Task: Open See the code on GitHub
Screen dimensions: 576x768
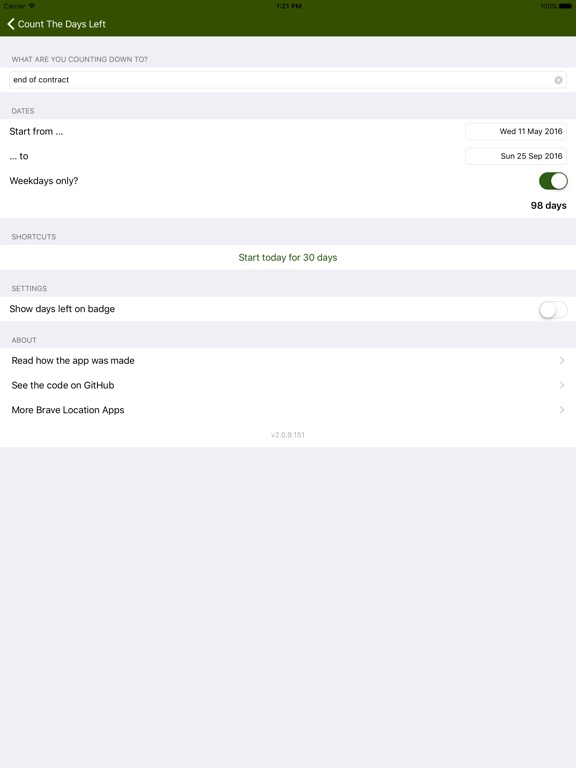Action: pyautogui.click(x=288, y=385)
